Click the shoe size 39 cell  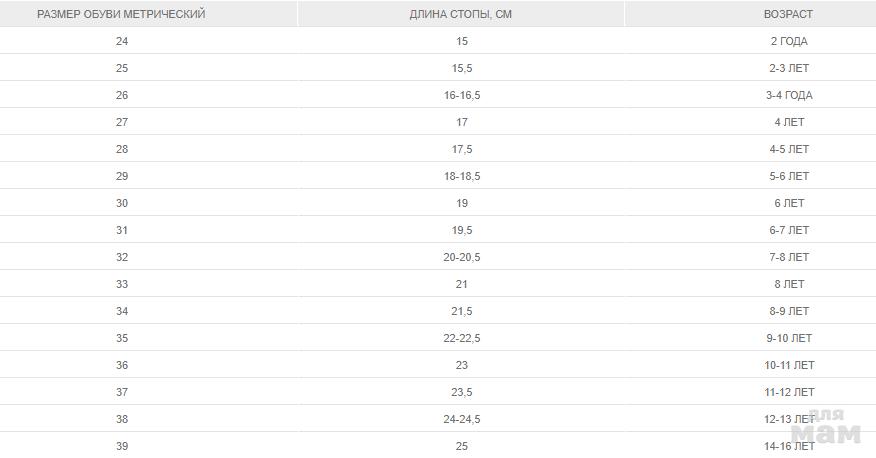[x=122, y=446]
